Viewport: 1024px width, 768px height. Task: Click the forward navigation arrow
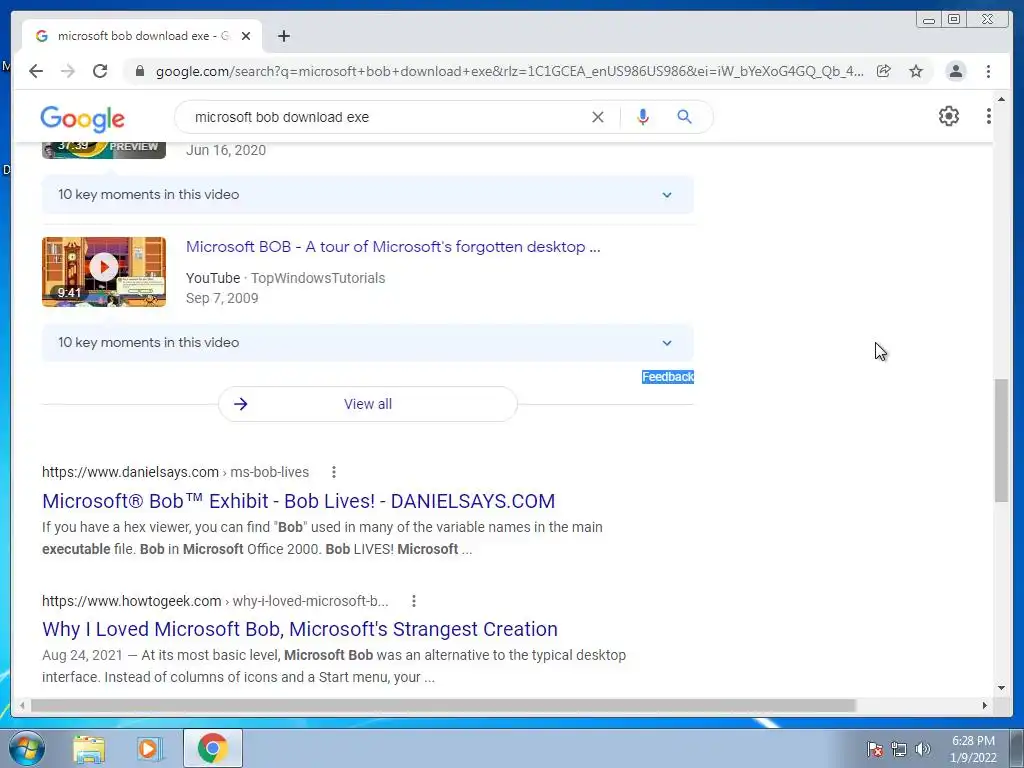point(68,71)
